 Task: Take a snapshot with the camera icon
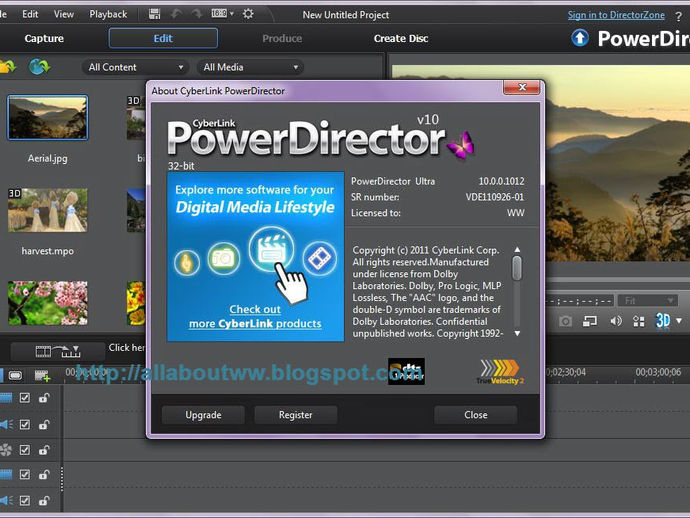565,321
